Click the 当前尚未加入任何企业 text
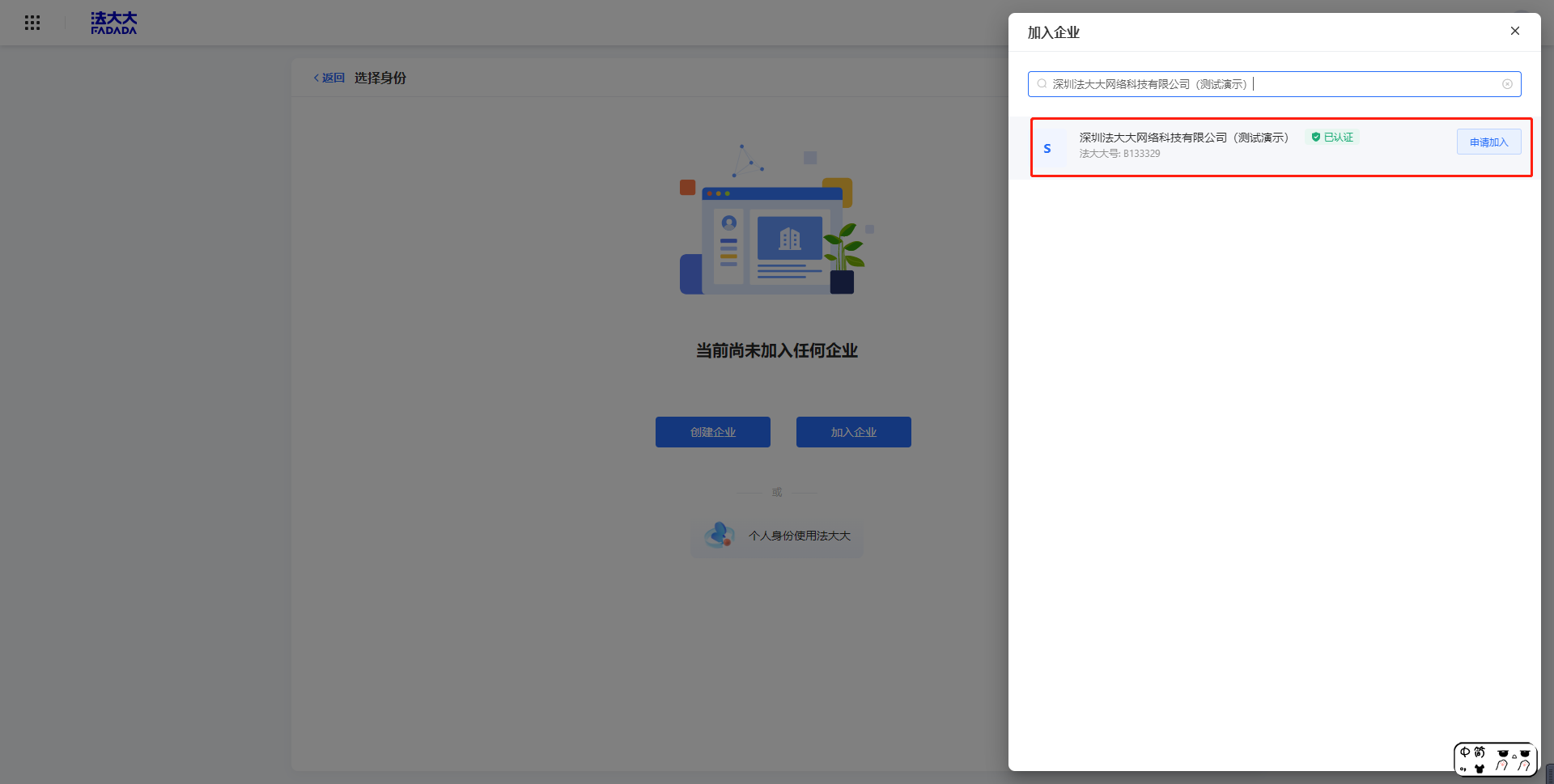The height and width of the screenshot is (784, 1554). click(777, 350)
